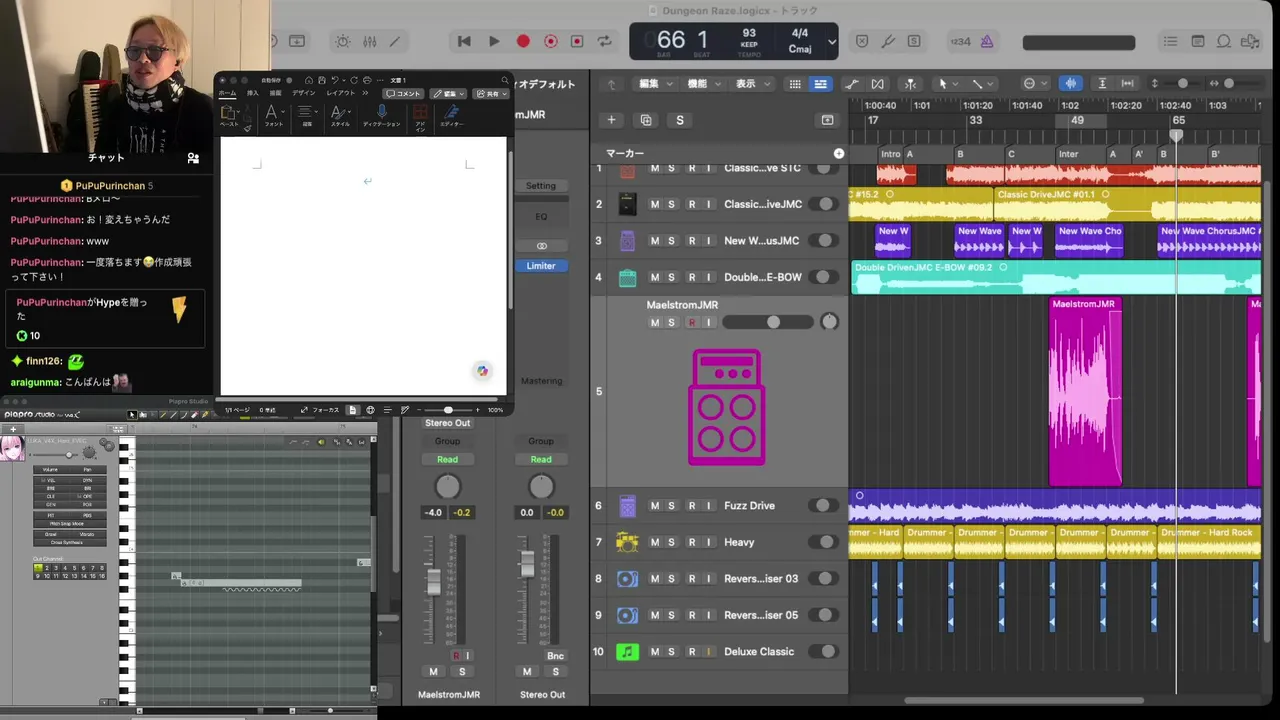Toggle the on/off switch of Heavy track

(824, 542)
